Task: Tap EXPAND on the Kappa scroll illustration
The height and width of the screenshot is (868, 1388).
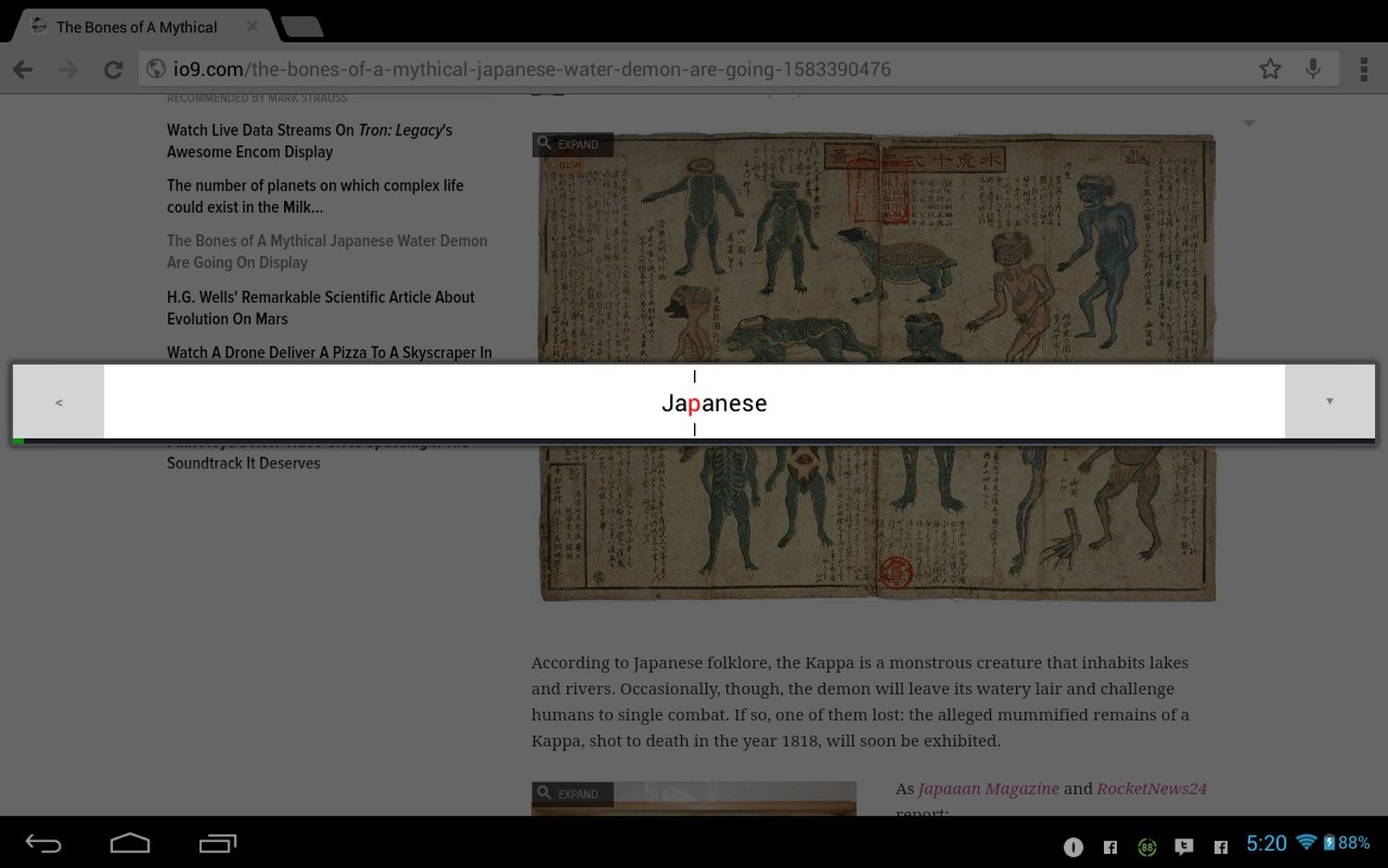Action: (572, 144)
